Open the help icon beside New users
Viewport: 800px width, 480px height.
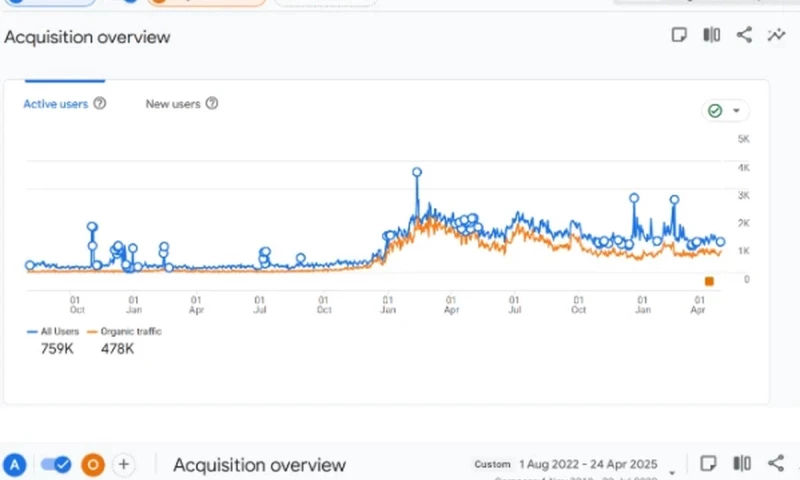pyautogui.click(x=212, y=104)
